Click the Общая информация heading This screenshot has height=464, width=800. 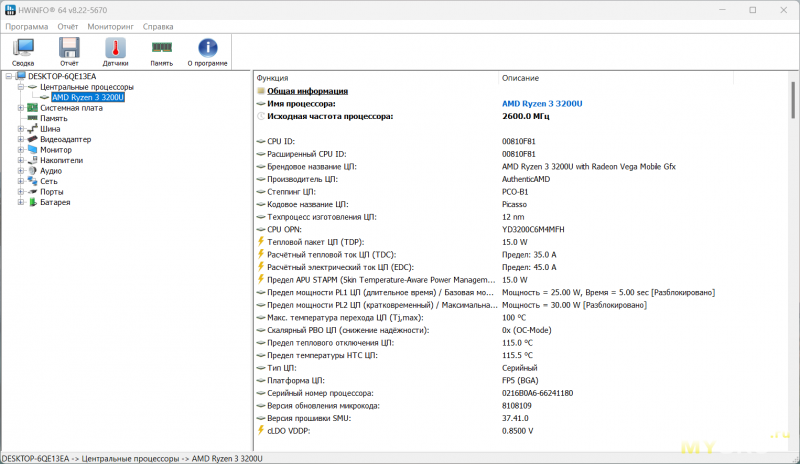[307, 91]
